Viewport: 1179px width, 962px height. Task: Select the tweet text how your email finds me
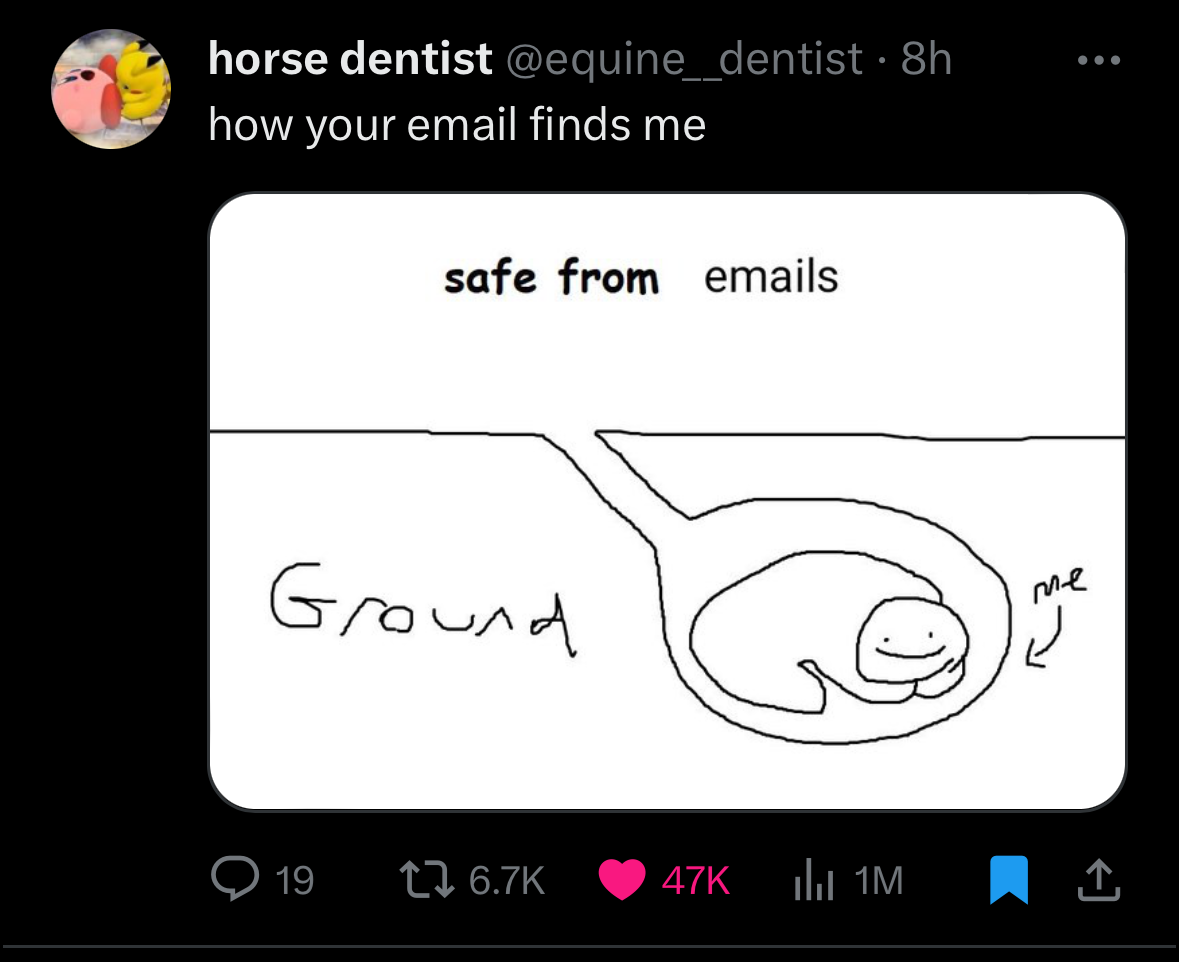(x=457, y=124)
